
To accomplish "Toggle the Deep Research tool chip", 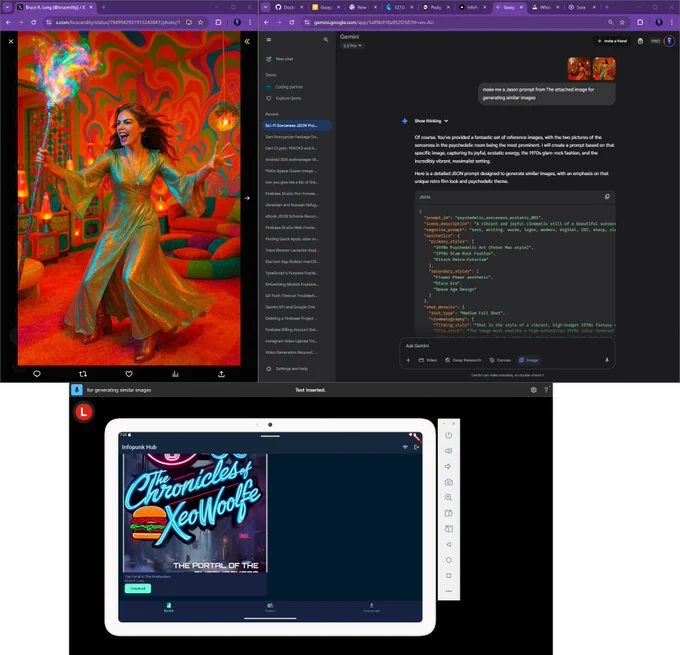I will click(x=463, y=360).
